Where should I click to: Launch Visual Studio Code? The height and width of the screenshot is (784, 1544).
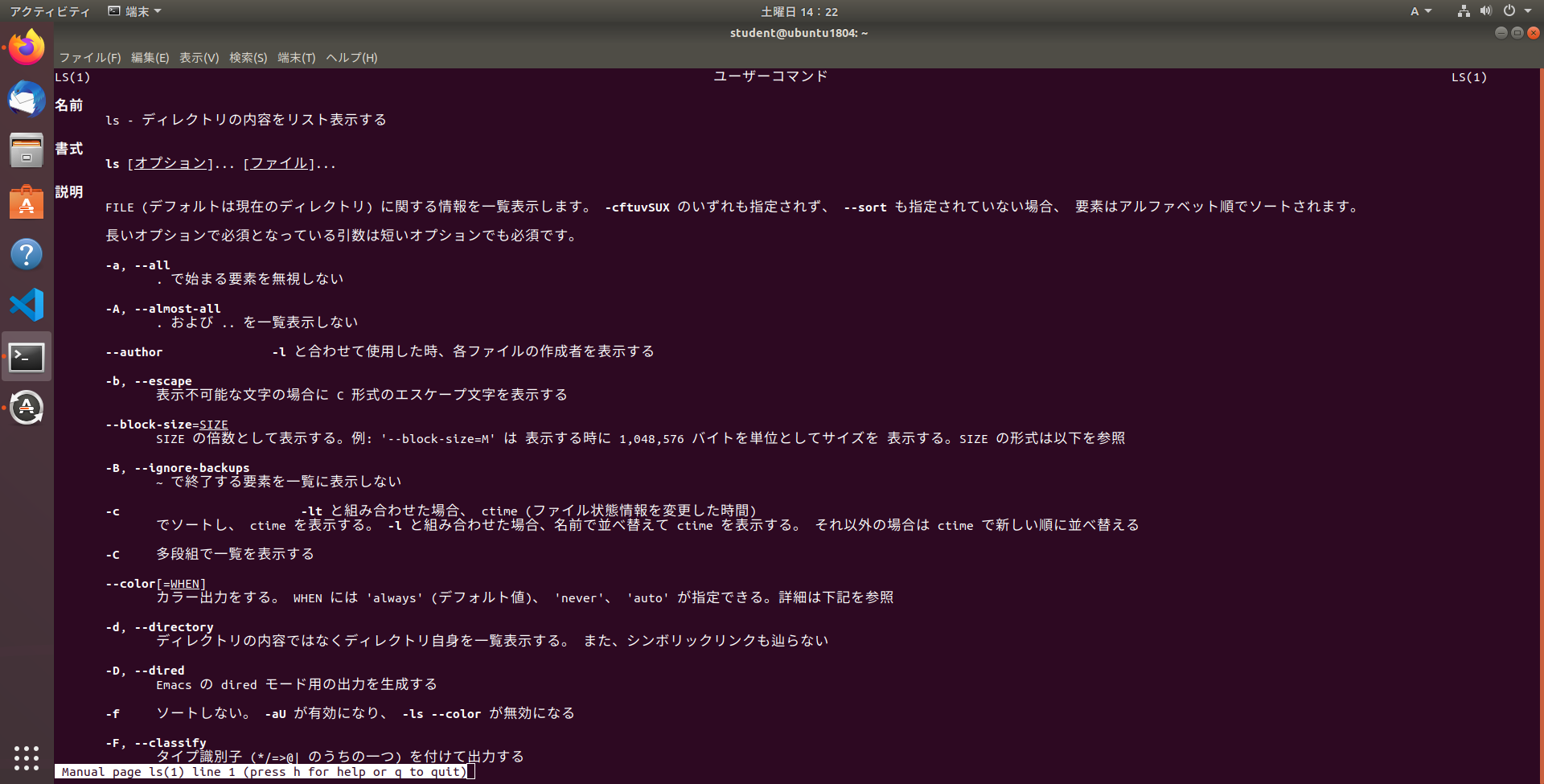coord(27,305)
